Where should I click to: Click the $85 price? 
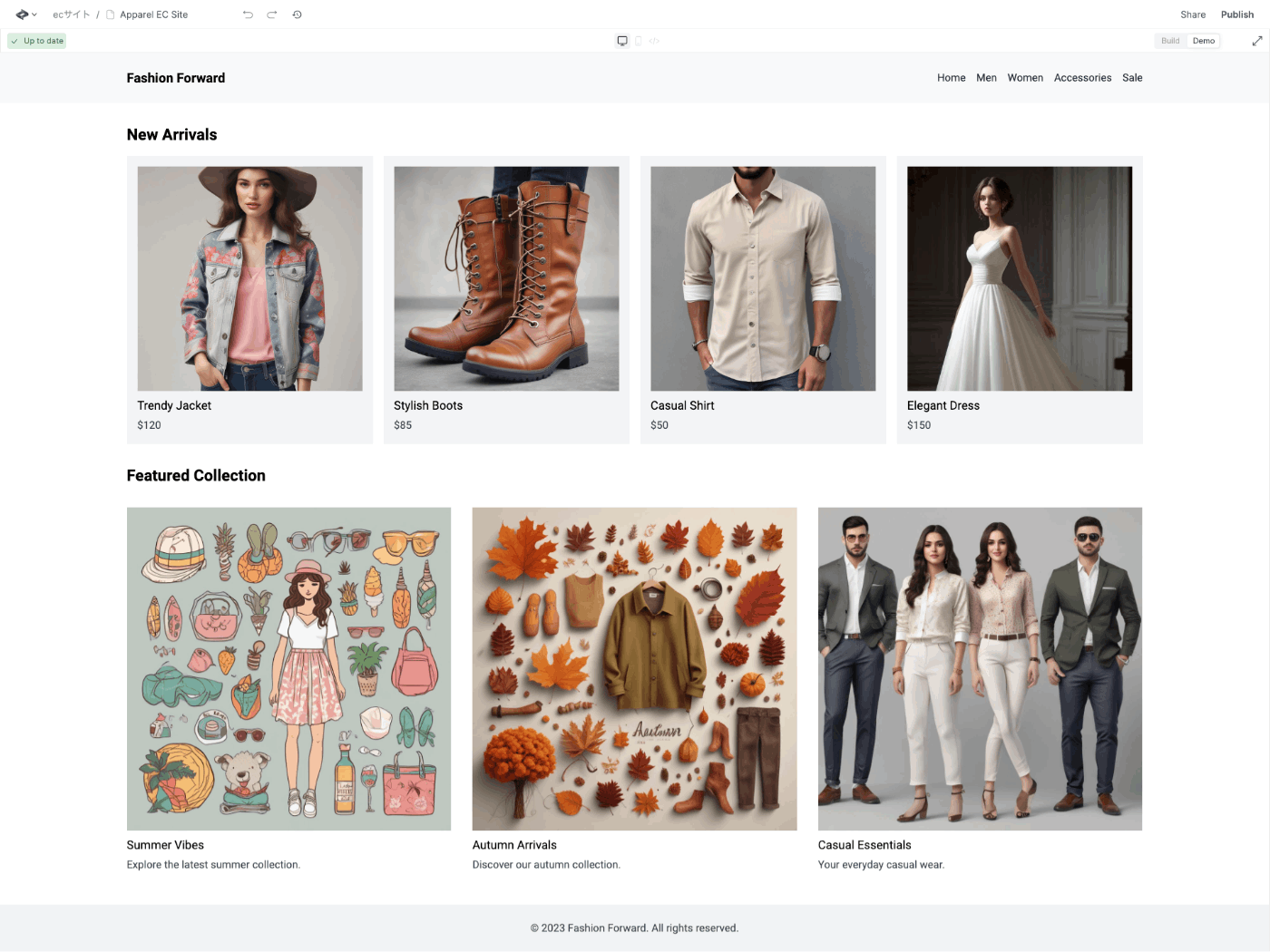403,425
